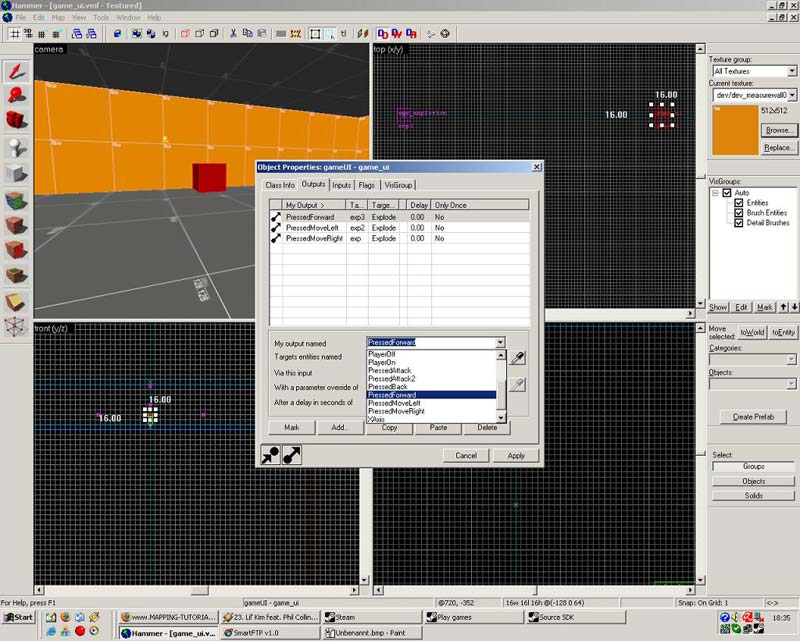Click the Paste toolbar icon

coord(262,34)
